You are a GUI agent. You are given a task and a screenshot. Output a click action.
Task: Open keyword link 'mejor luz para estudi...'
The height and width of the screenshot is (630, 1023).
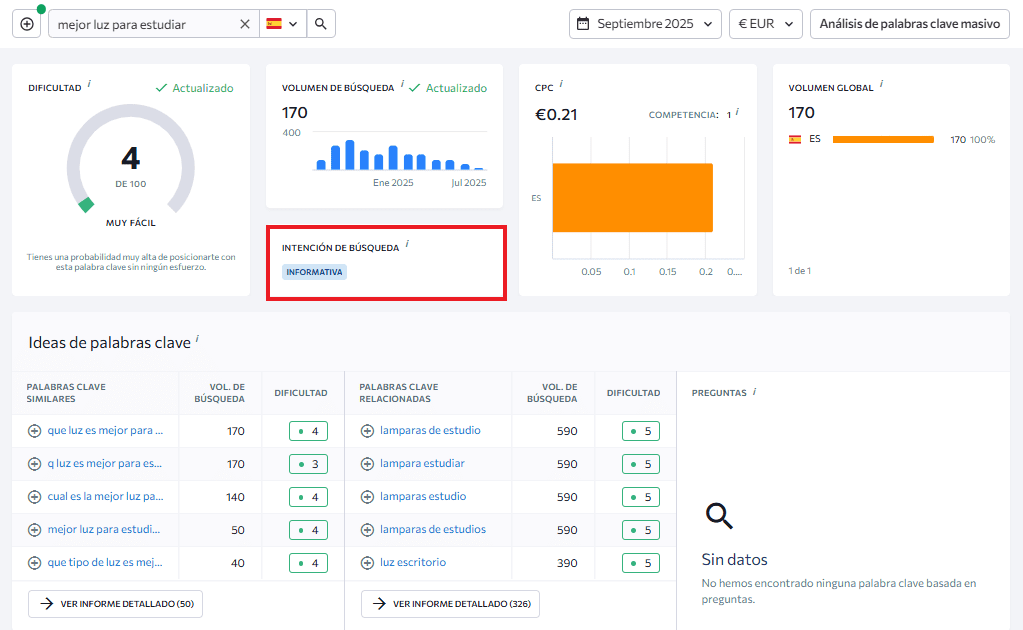(x=104, y=529)
